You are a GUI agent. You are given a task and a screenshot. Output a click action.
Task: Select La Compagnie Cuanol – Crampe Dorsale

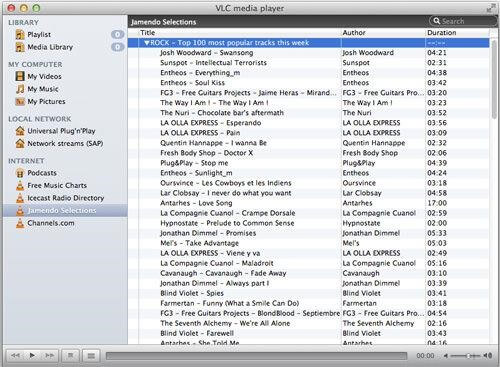228,213
